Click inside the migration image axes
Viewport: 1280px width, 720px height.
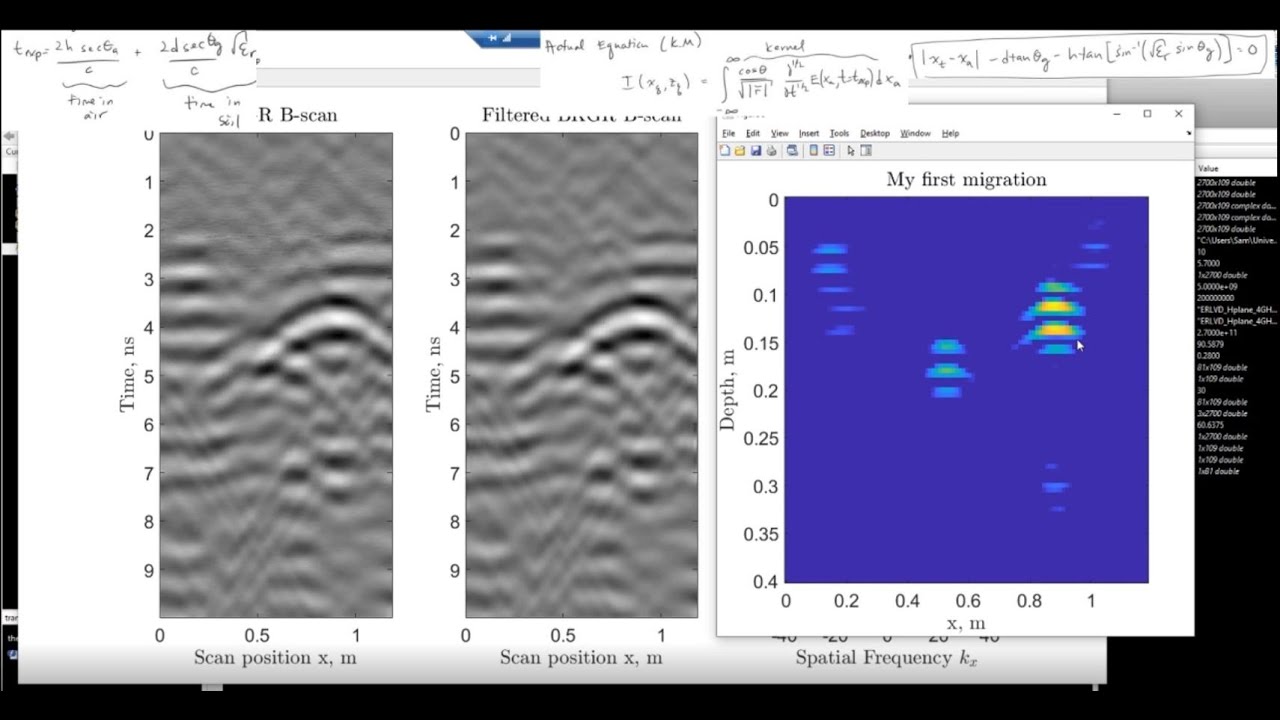[966, 390]
